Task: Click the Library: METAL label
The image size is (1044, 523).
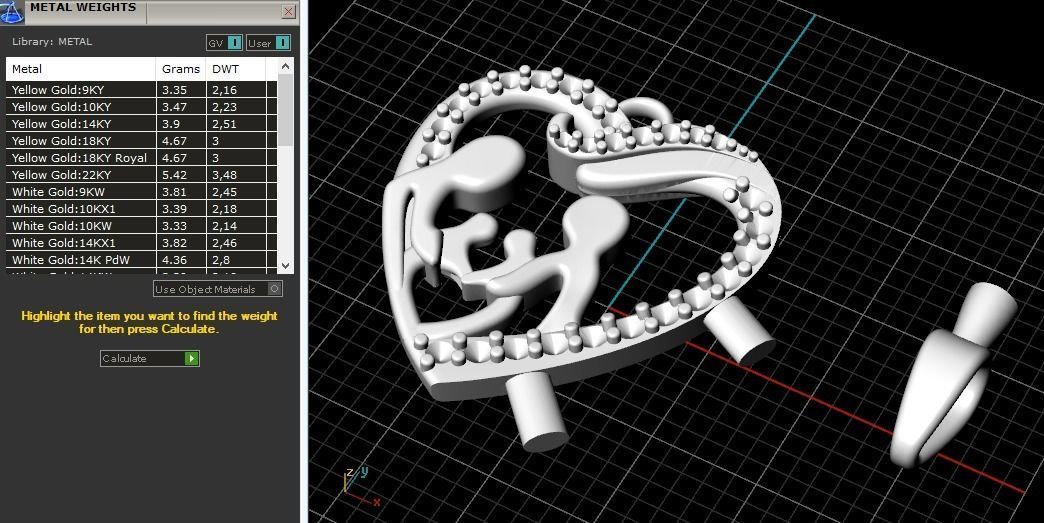Action: coord(52,41)
